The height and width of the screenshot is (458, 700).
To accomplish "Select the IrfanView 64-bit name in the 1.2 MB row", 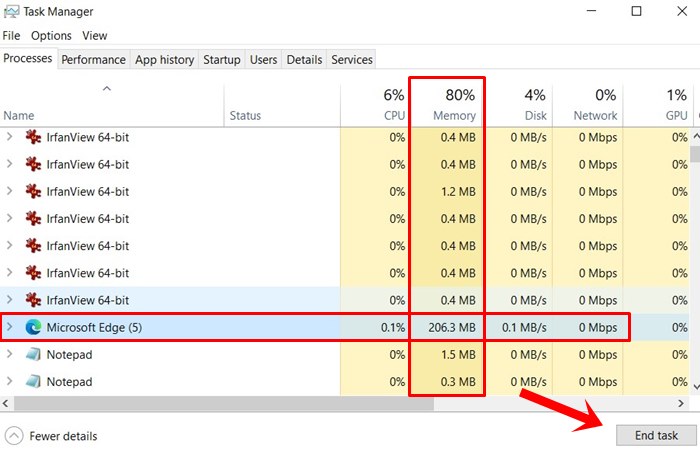I will (88, 192).
